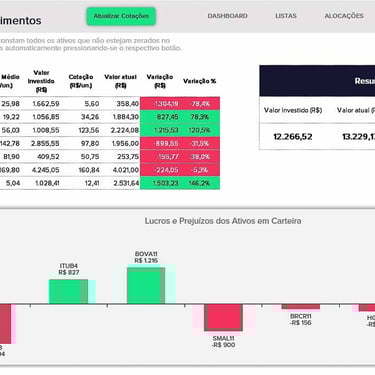
Task: Click the Valor Investido (R$) summary label
Action: point(293,110)
